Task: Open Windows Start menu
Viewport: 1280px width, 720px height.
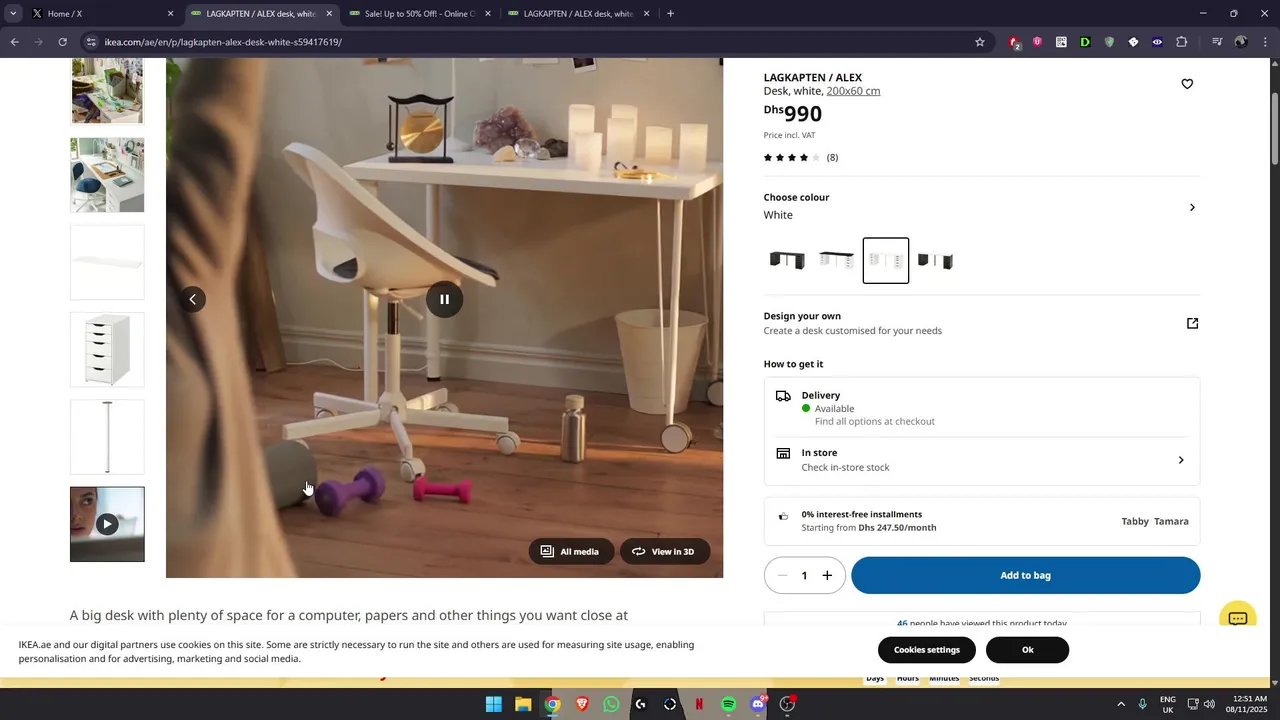Action: tap(494, 704)
